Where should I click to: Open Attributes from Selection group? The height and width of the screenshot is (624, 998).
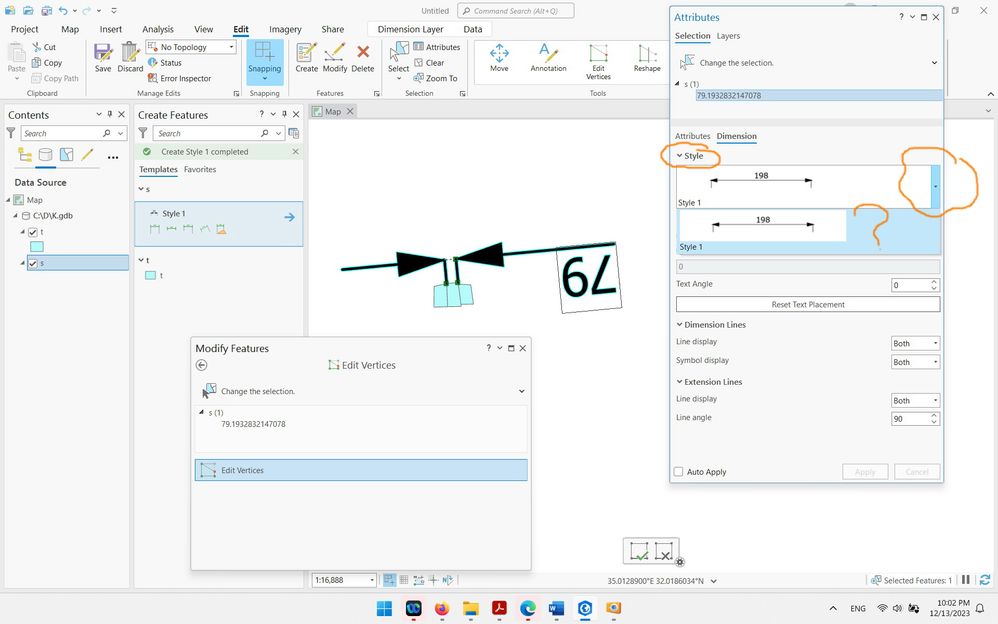pyautogui.click(x=437, y=47)
